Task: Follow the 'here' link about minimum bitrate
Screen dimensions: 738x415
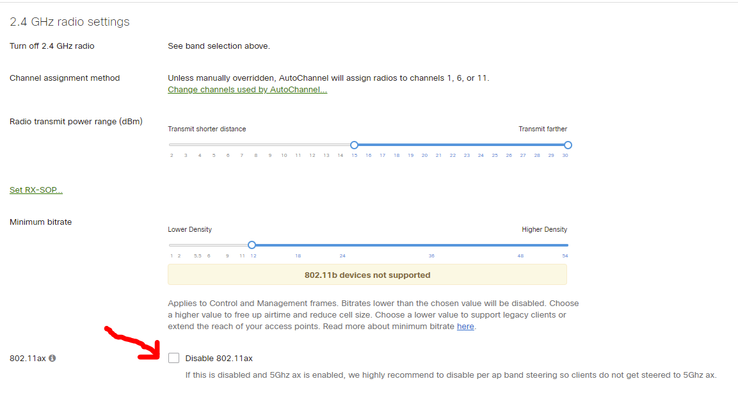Action: (465, 326)
